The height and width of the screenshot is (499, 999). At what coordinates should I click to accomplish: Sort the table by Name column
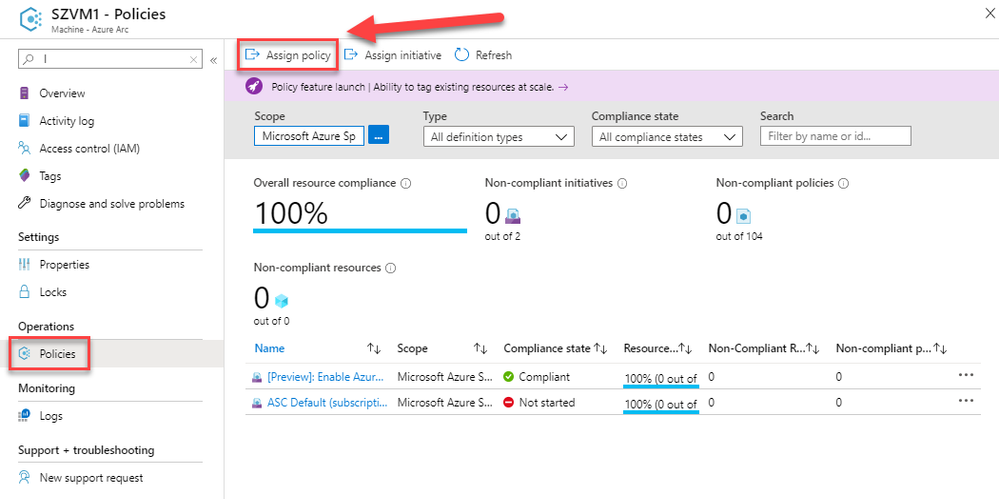click(269, 348)
